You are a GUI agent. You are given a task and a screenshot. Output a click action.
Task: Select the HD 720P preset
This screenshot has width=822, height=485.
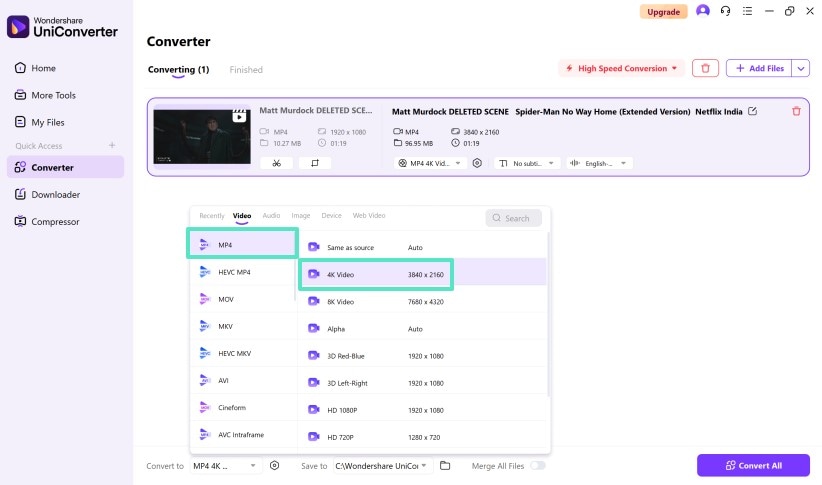pyautogui.click(x=422, y=437)
